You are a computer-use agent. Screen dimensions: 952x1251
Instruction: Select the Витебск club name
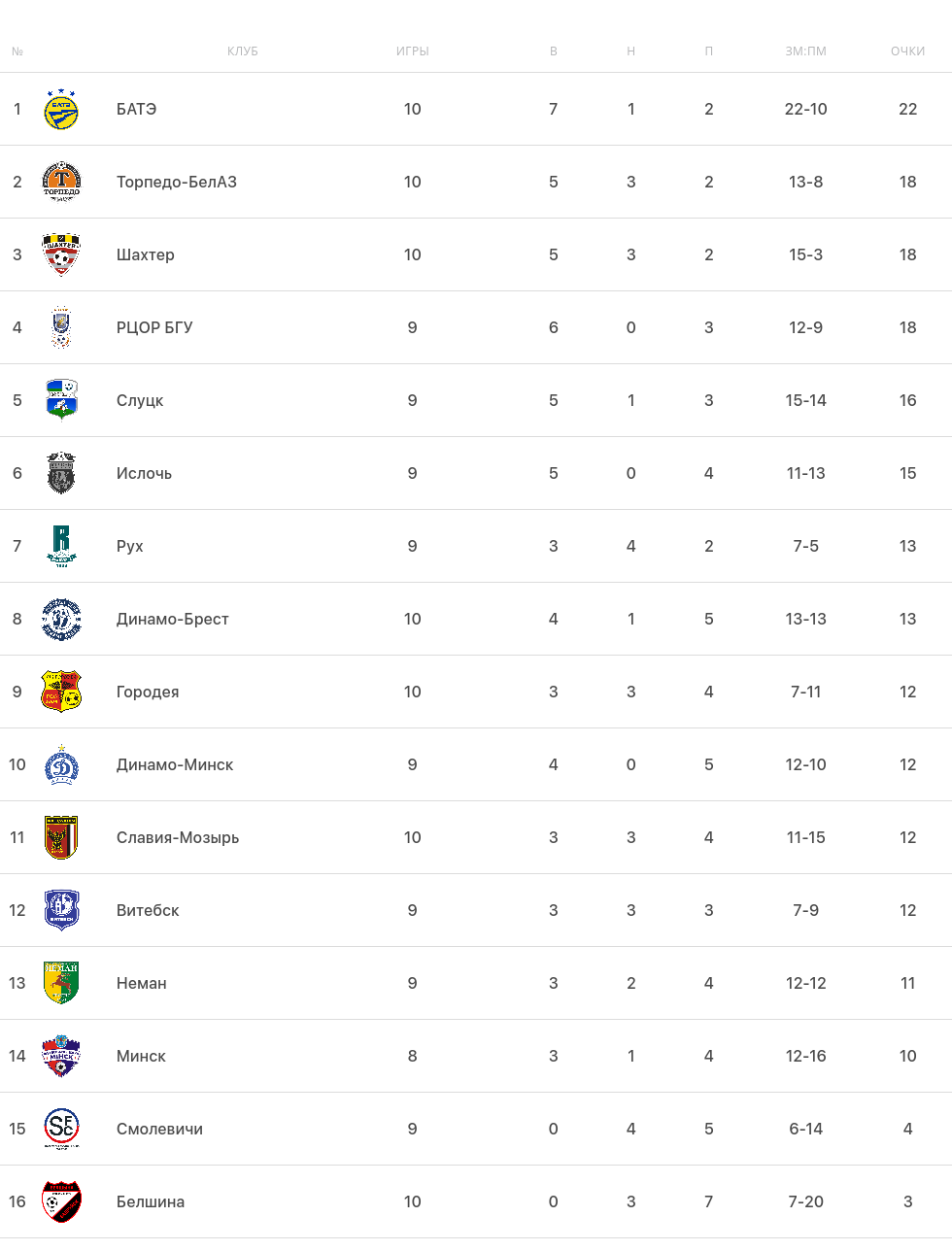pyautogui.click(x=148, y=910)
